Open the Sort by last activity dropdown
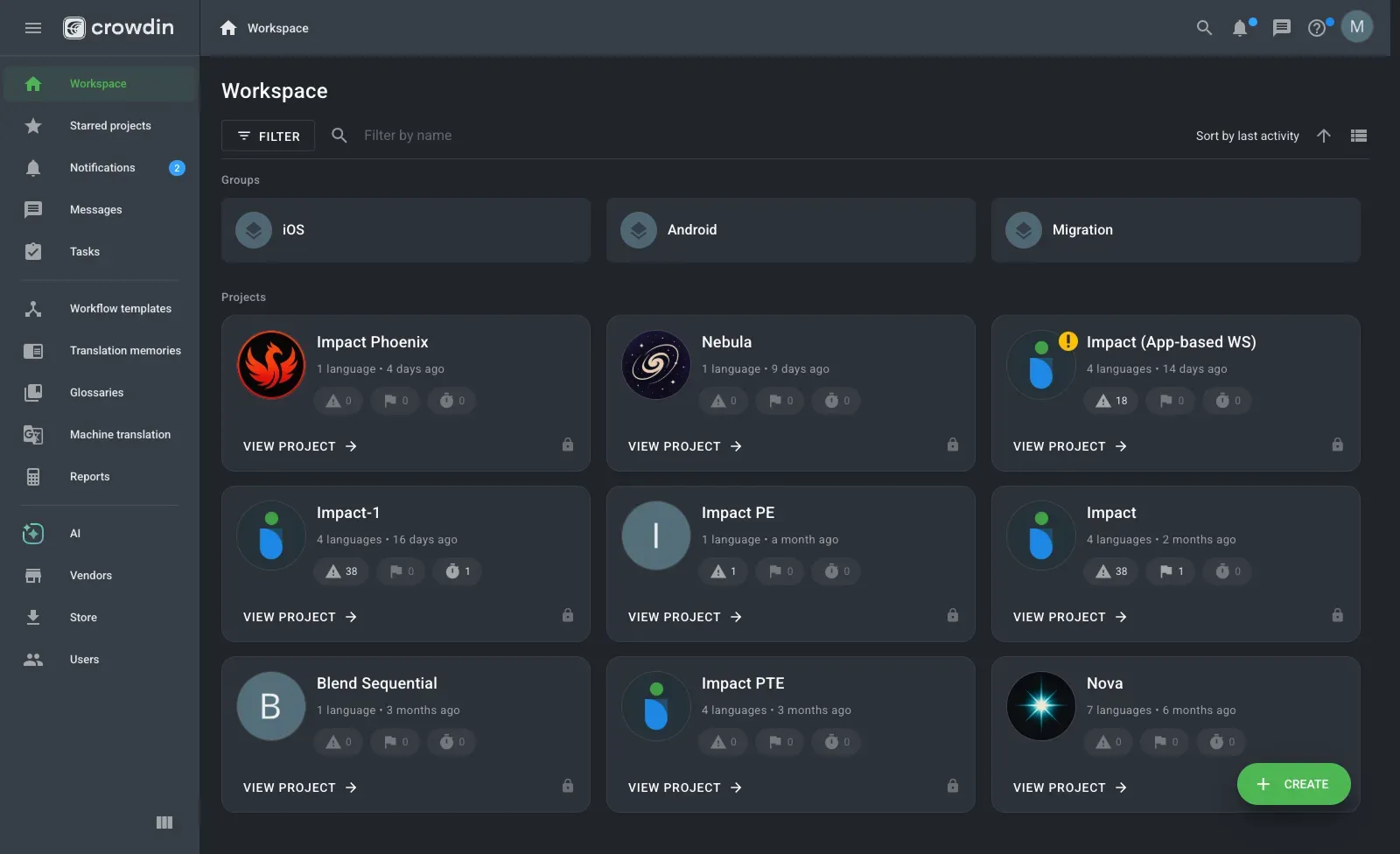The height and width of the screenshot is (854, 1400). point(1247,136)
